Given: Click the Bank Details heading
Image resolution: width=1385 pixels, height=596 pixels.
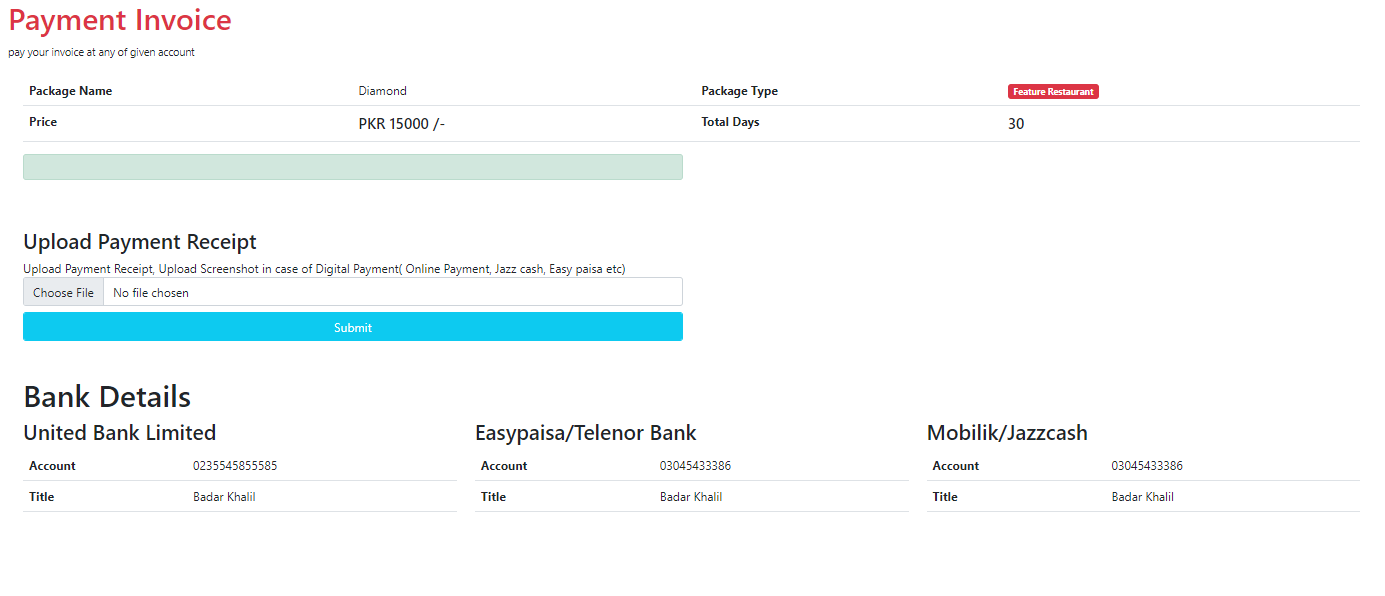Looking at the screenshot, I should (107, 397).
